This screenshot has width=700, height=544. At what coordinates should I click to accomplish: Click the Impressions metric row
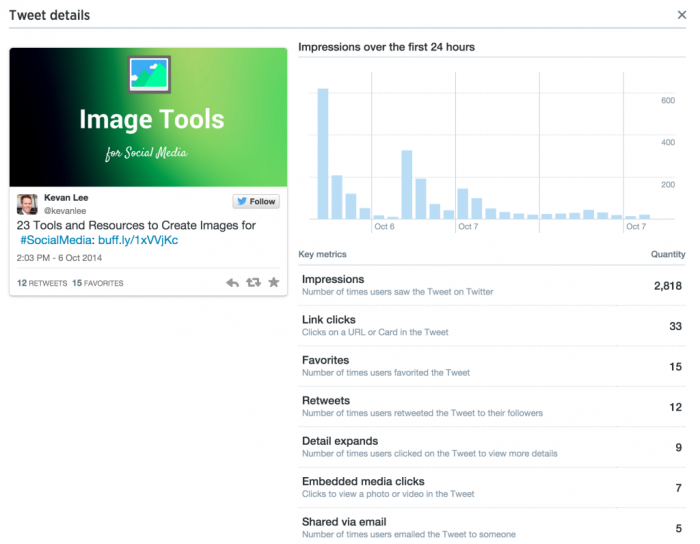coord(492,285)
